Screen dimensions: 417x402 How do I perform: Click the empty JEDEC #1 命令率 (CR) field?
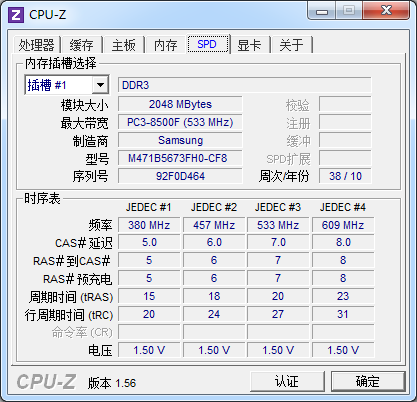click(149, 332)
